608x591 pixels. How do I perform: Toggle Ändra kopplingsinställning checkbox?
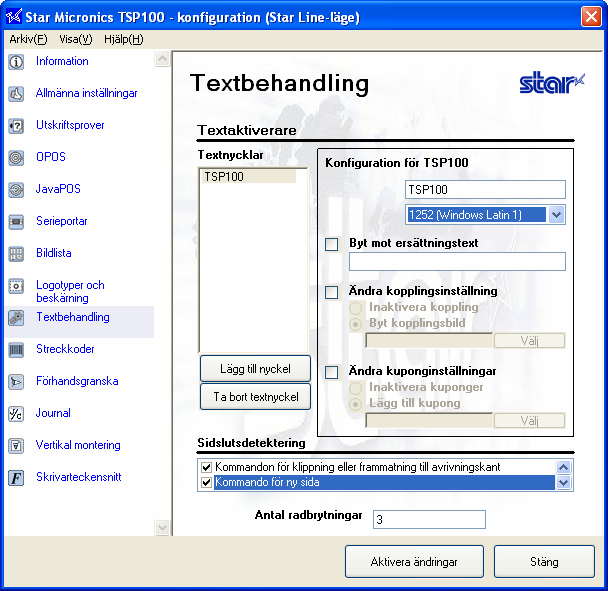coord(332,292)
